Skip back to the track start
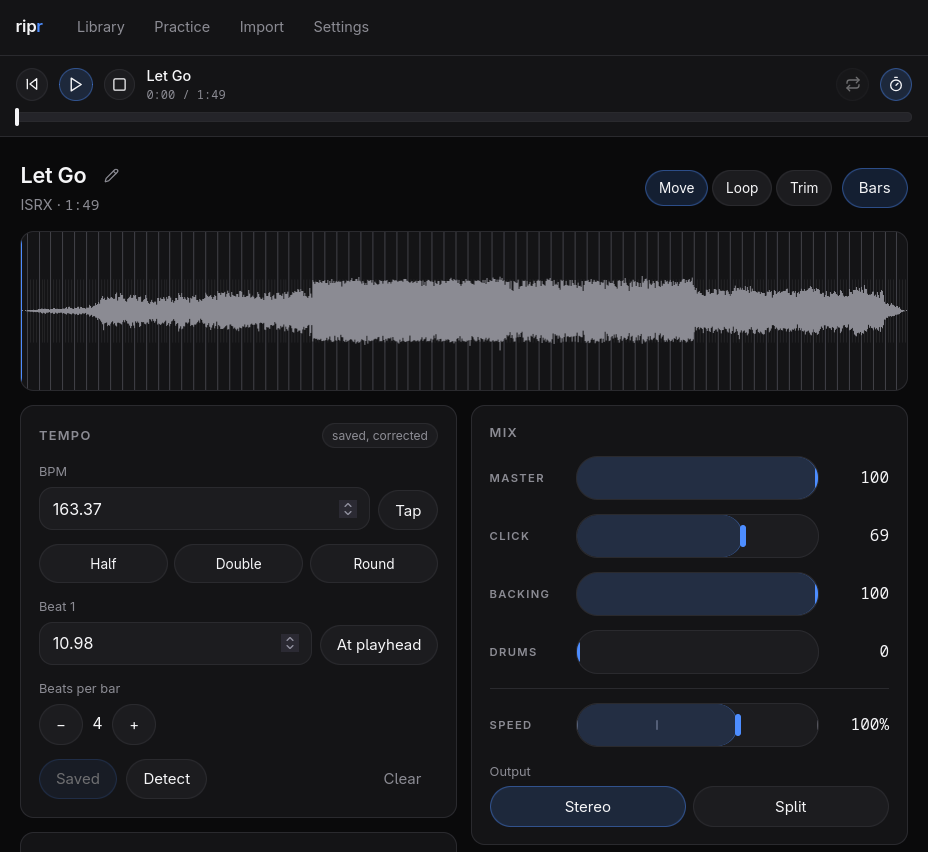928x852 pixels. pos(32,85)
